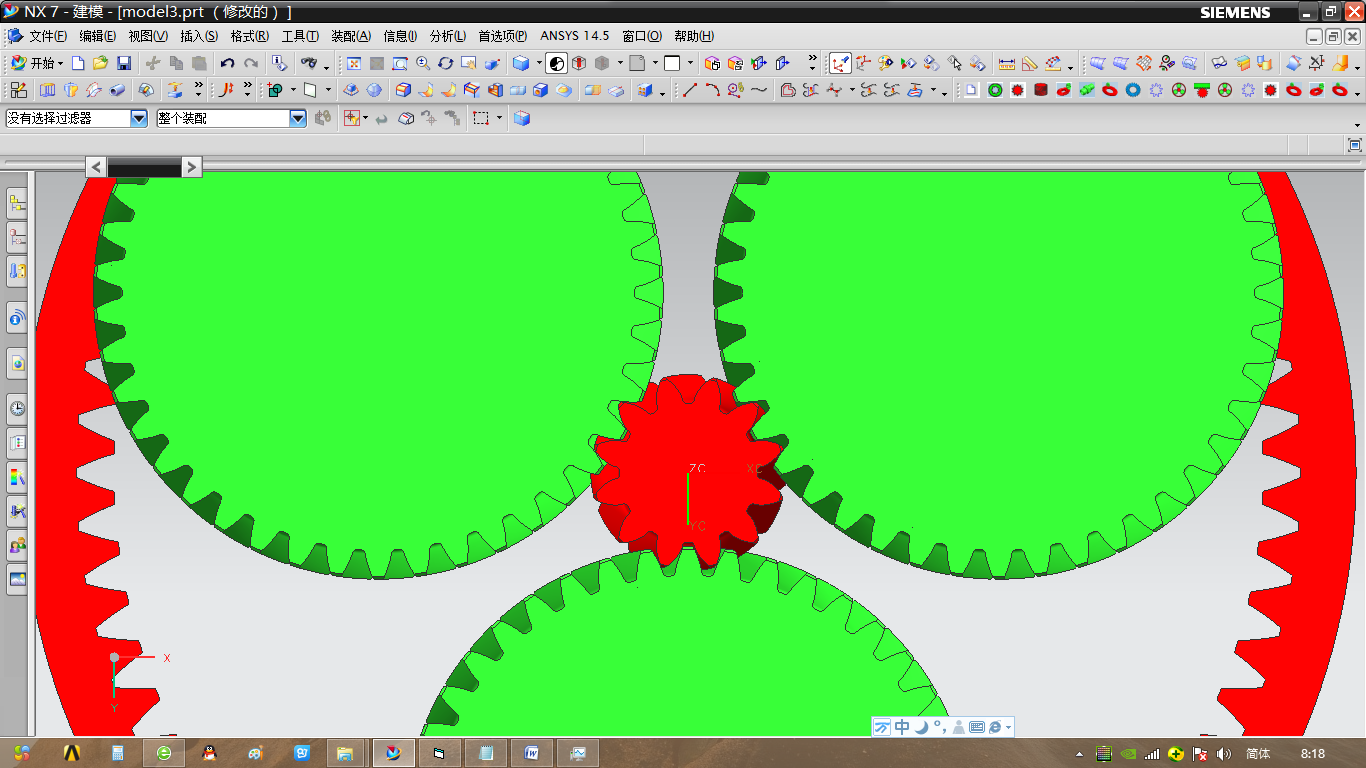The height and width of the screenshot is (768, 1366).
Task: Expand the background color dropdown arrow
Action: 690,63
